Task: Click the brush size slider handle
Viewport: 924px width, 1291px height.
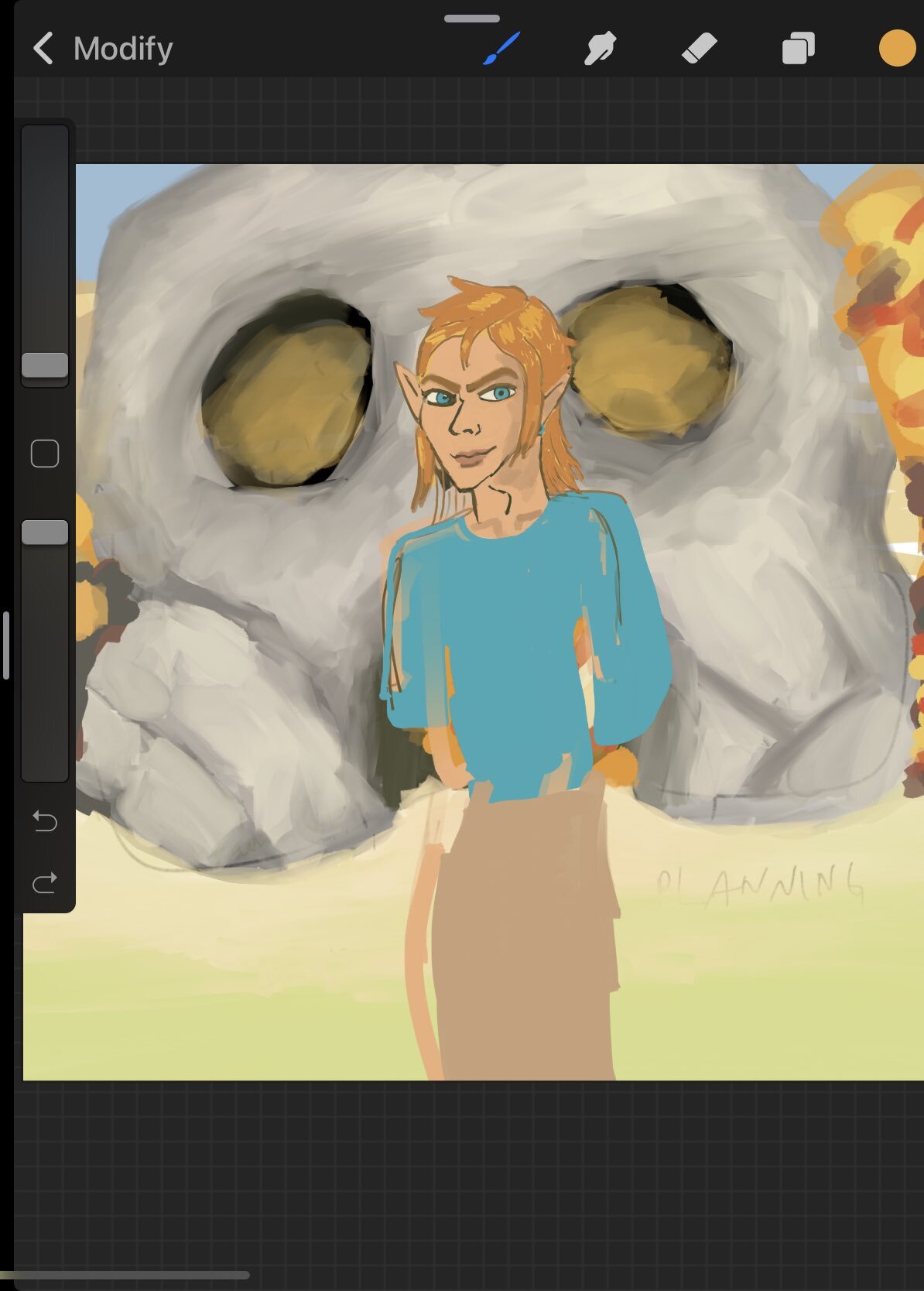Action: (45, 365)
